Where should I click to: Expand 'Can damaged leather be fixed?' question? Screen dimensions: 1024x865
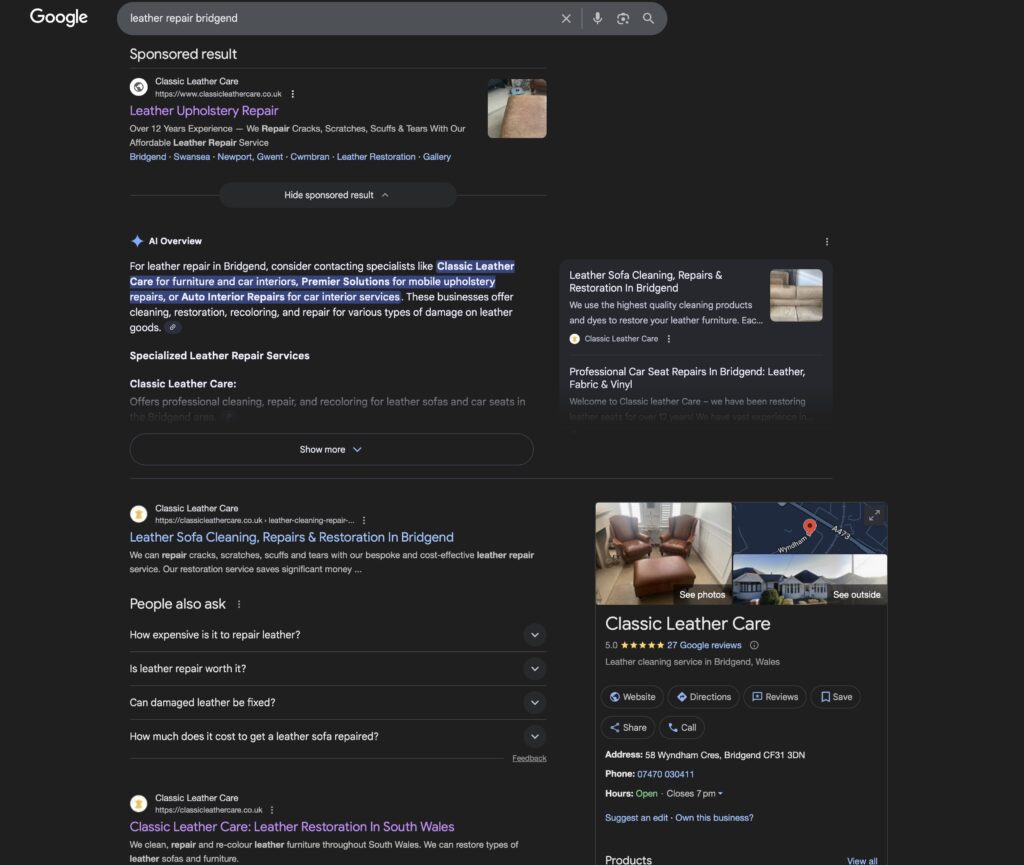[534, 703]
